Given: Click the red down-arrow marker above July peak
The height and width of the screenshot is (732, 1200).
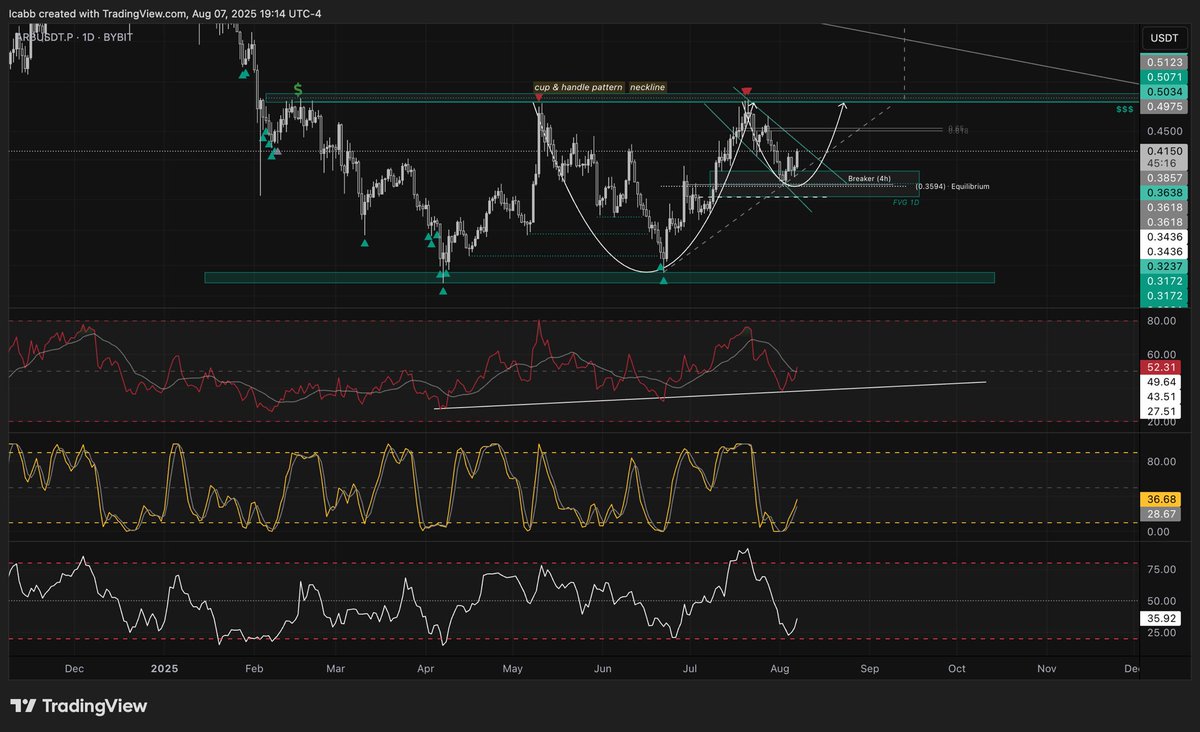Looking at the screenshot, I should point(745,92).
